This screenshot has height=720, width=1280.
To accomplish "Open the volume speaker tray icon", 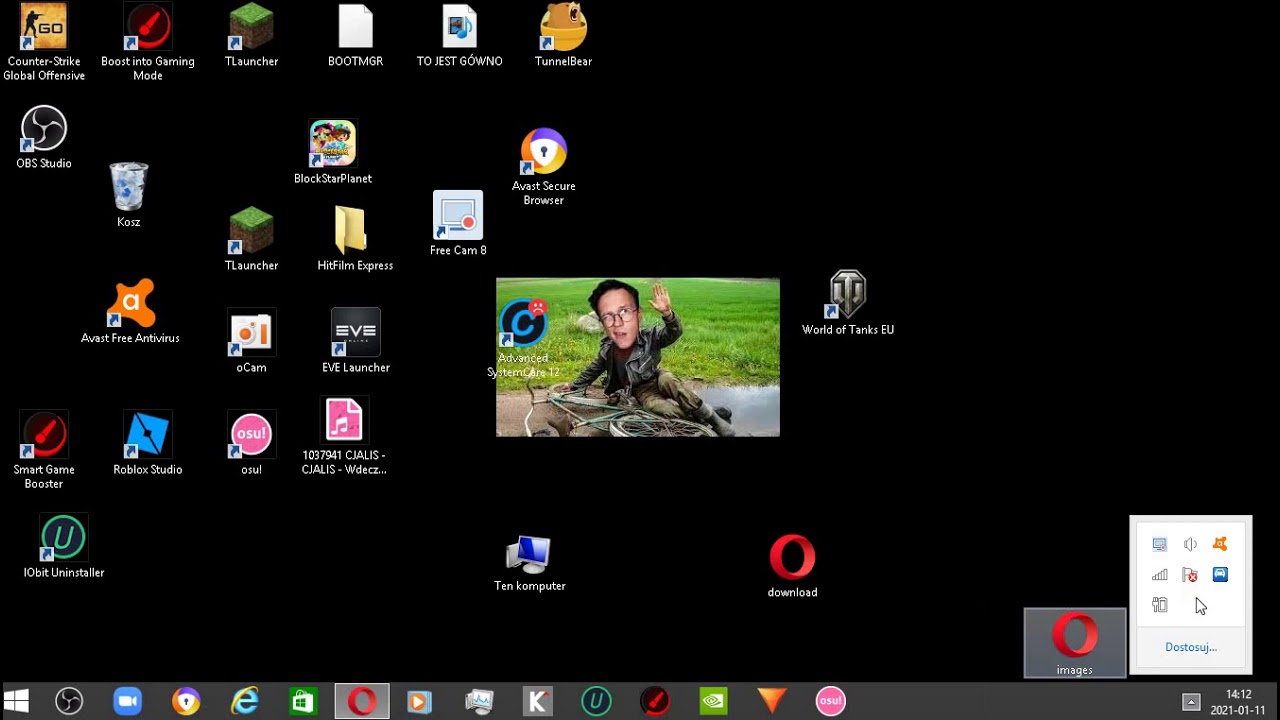I will pyautogui.click(x=1190, y=544).
